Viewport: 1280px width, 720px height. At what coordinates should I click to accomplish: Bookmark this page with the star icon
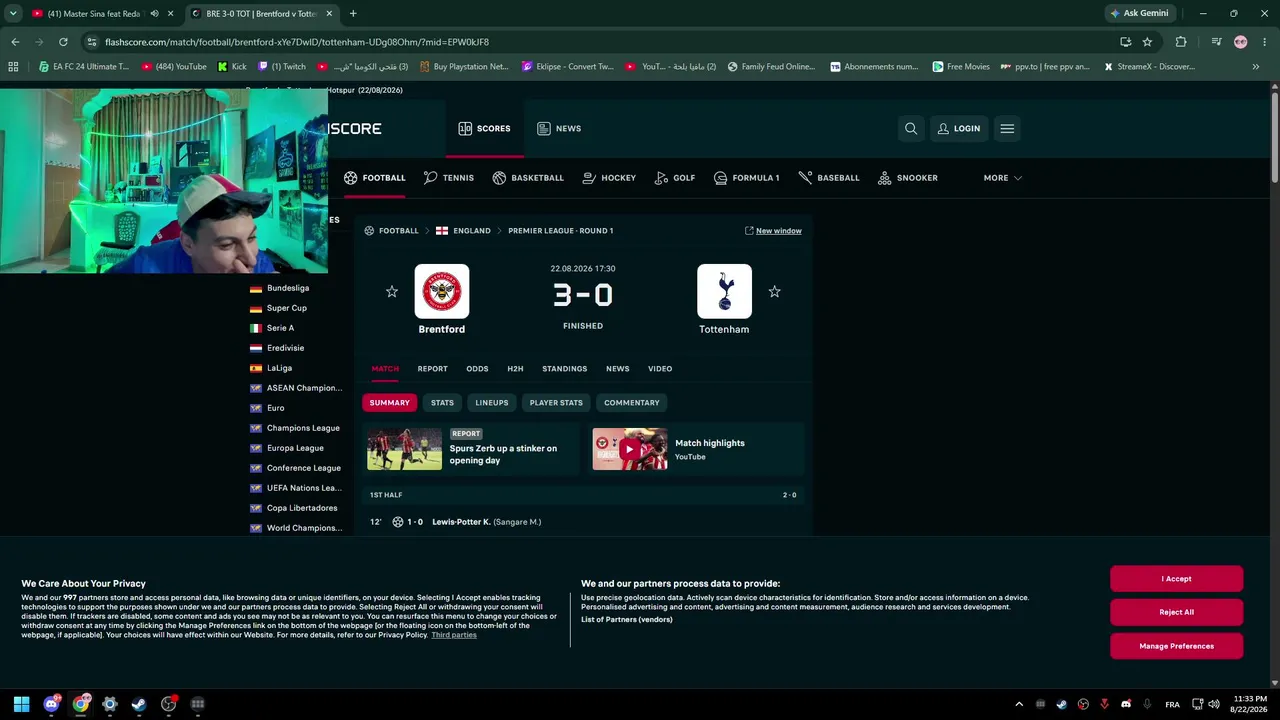pyautogui.click(x=1147, y=42)
